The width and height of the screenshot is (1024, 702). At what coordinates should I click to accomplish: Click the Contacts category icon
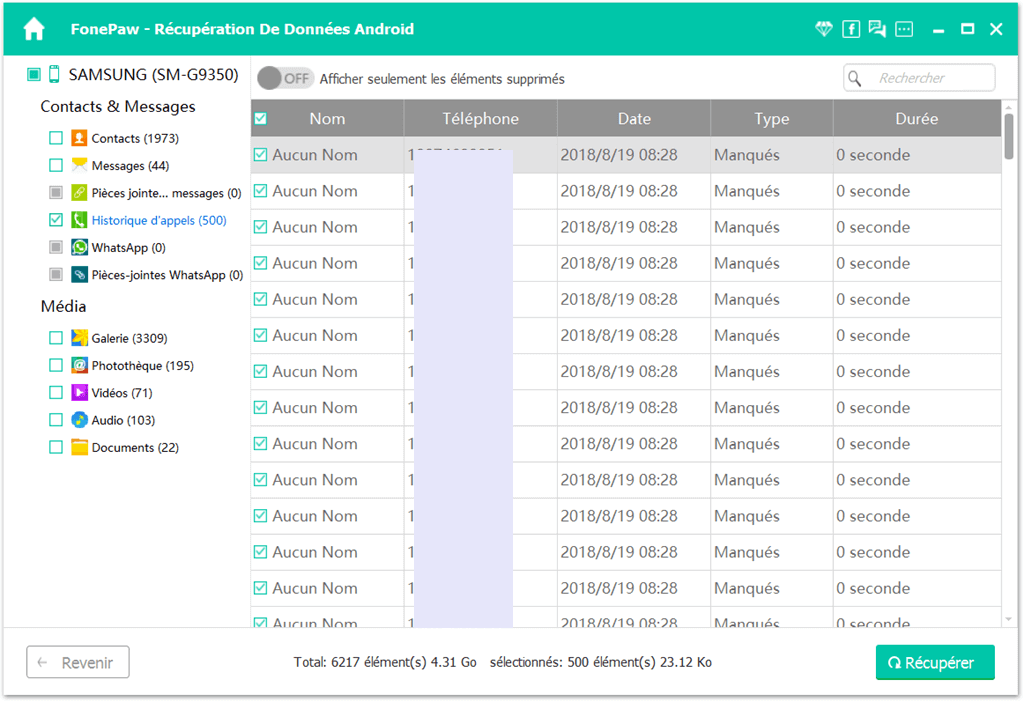[79, 138]
